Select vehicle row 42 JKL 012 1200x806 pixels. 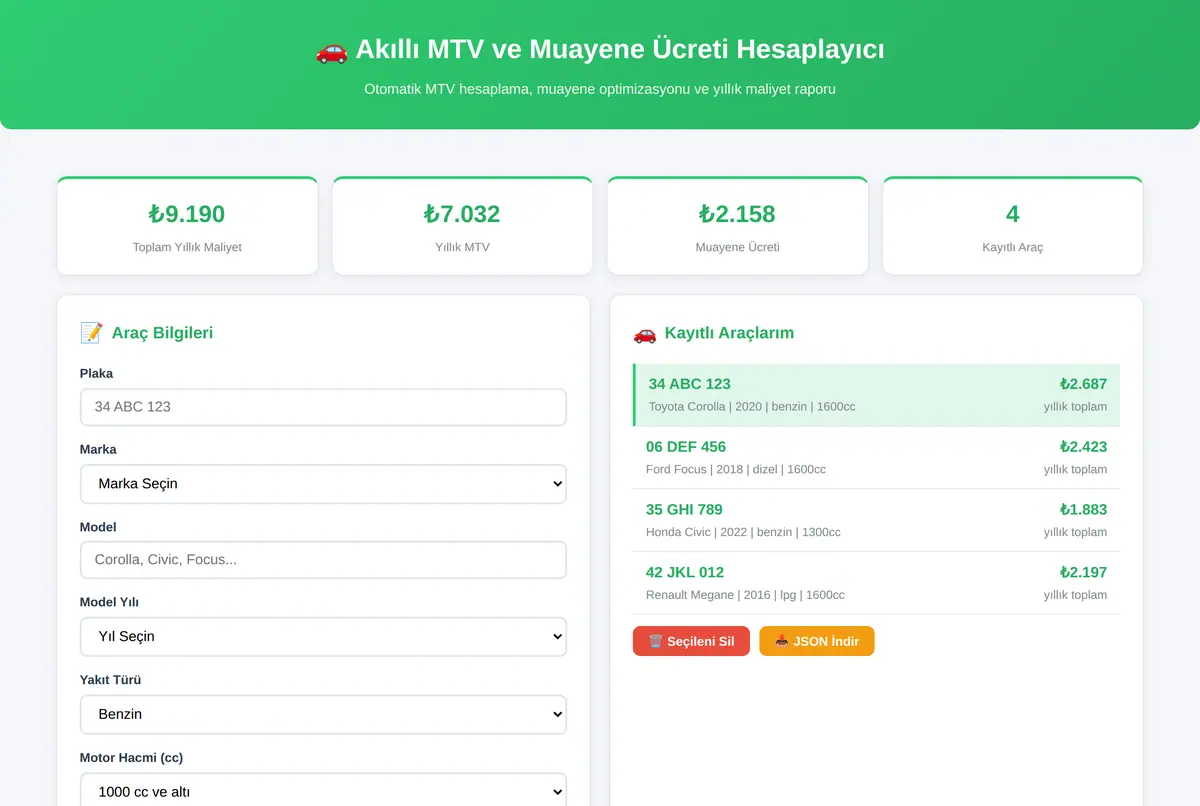coord(876,584)
